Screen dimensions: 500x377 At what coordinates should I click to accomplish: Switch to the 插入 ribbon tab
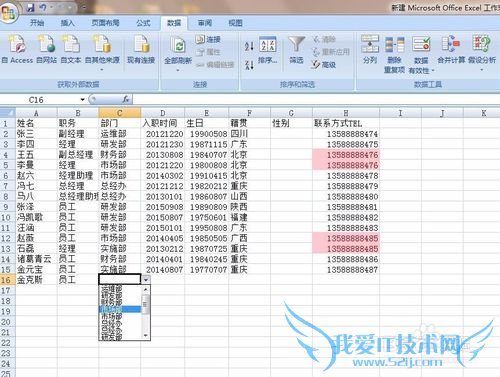(x=67, y=23)
